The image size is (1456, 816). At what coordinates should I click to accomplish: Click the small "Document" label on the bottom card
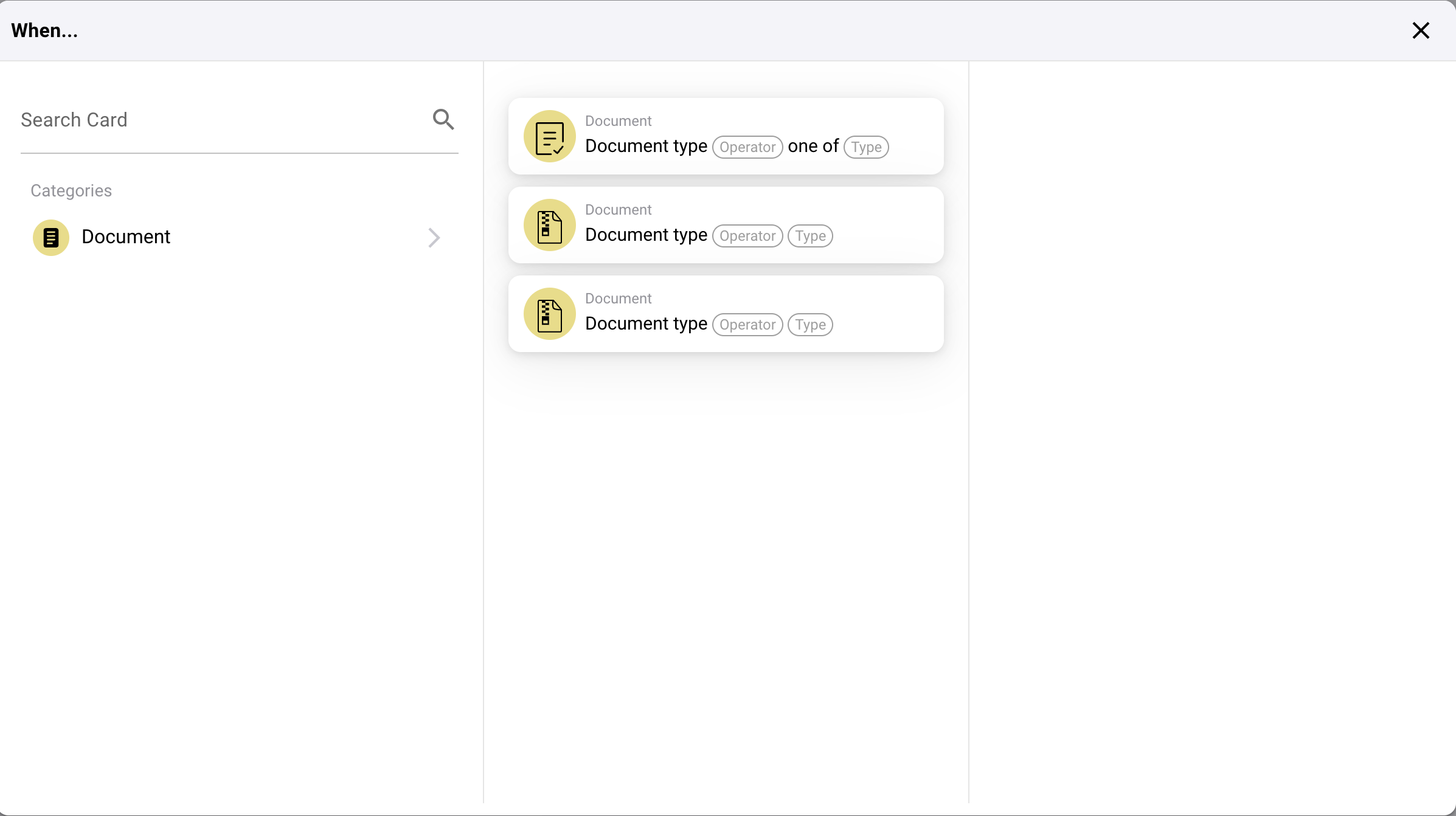click(x=618, y=299)
